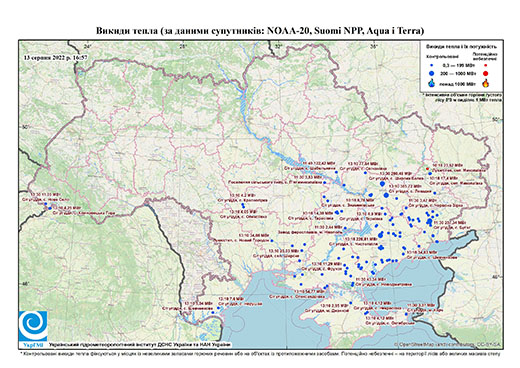The height and width of the screenshot is (368, 520).
Task: Click the OpenStreetMap contributors attribution
Action: (448, 344)
